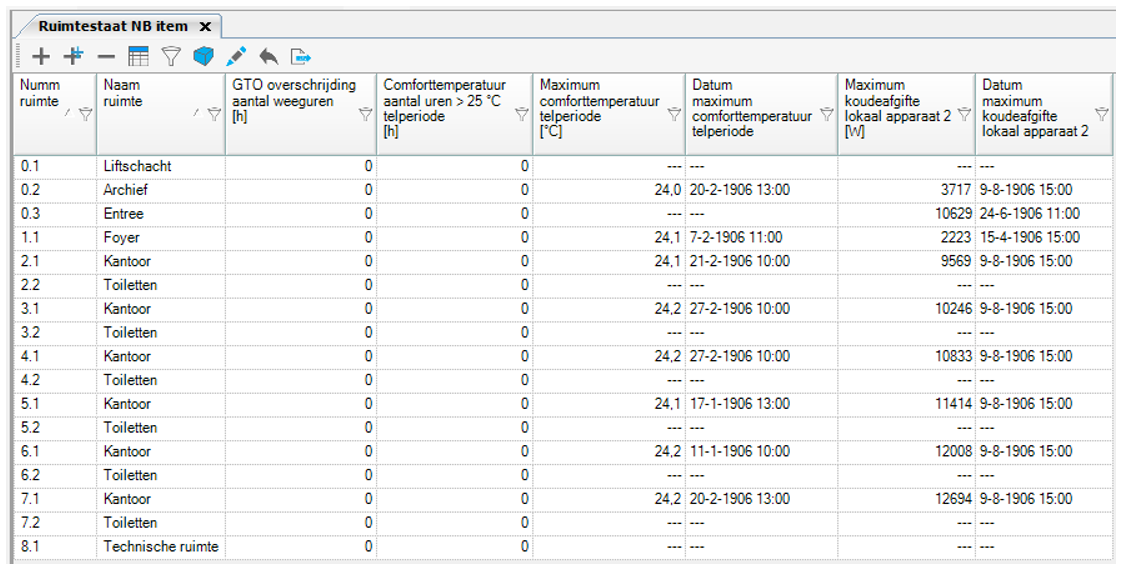Click the blue 3D cube icon
This screenshot has width=1122, height=570.
coord(203,57)
